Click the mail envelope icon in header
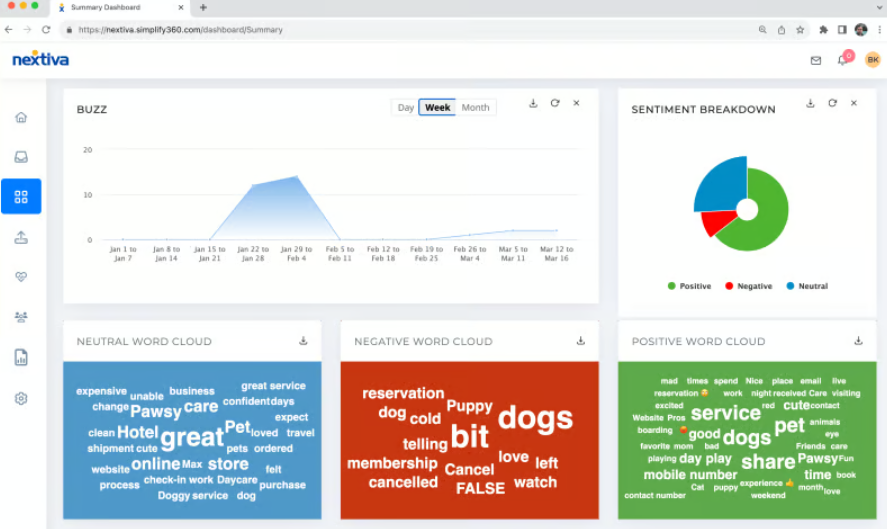The height and width of the screenshot is (529, 887). pos(816,61)
